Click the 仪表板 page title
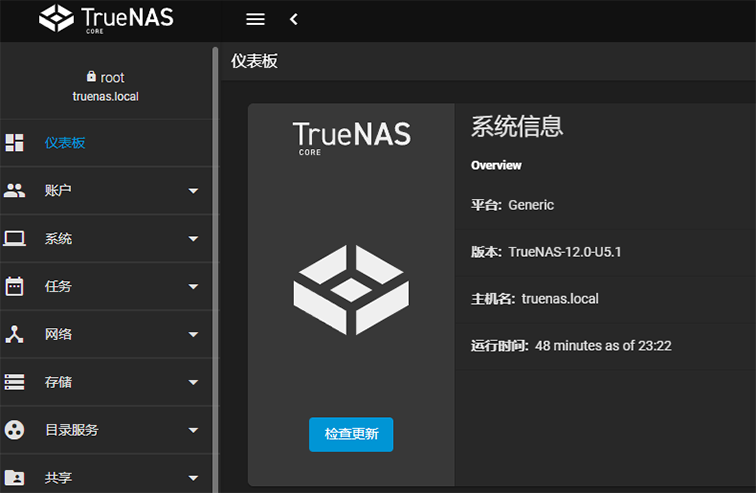Image resolution: width=756 pixels, height=493 pixels. coord(254,61)
